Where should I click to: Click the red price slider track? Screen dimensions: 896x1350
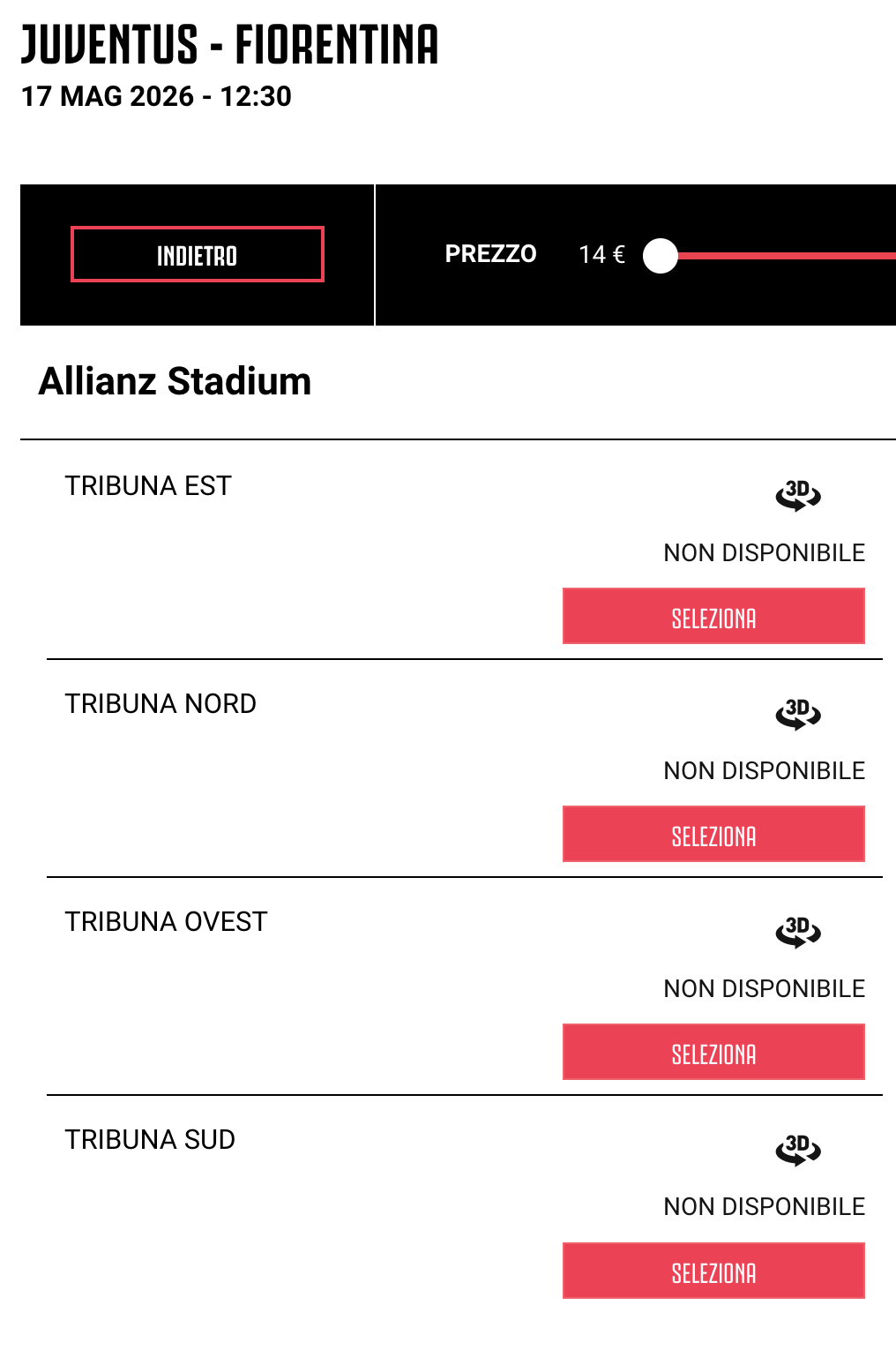click(x=787, y=256)
